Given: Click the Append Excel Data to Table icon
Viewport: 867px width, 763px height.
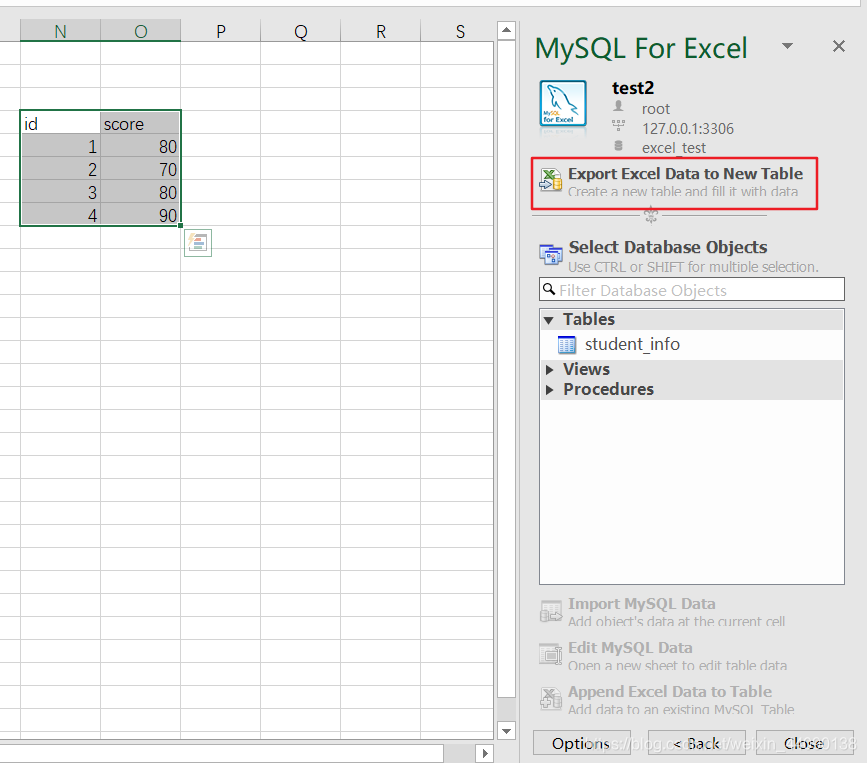Looking at the screenshot, I should (x=551, y=698).
